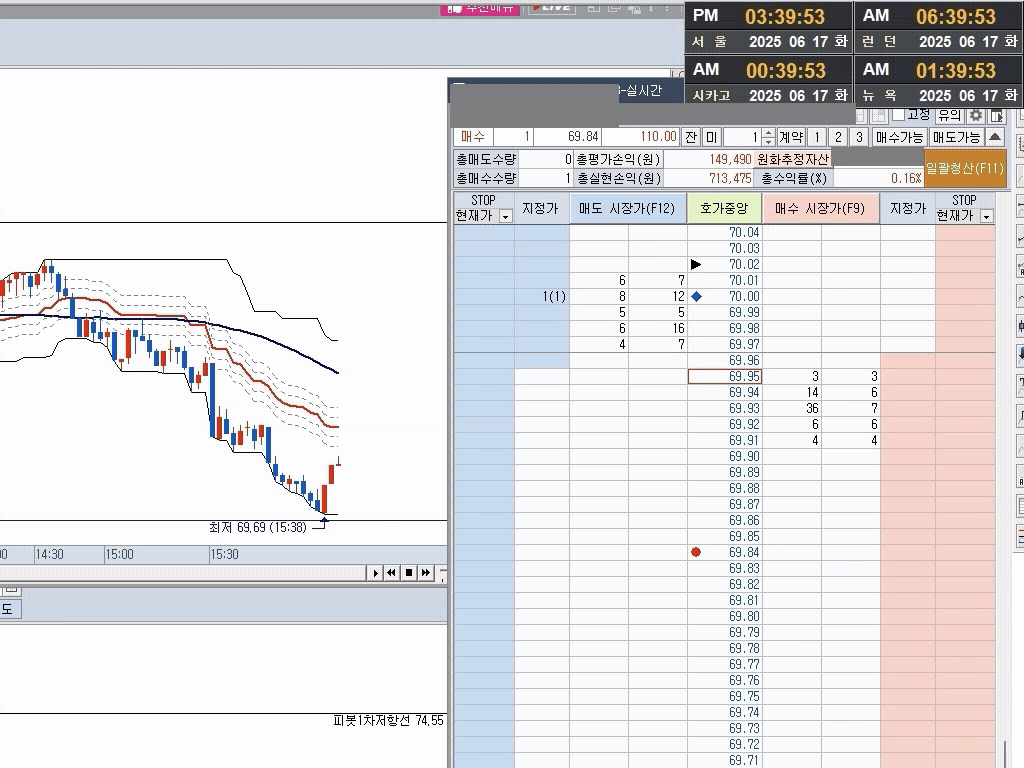Click the 일괄청산(F11) button

click(964, 169)
